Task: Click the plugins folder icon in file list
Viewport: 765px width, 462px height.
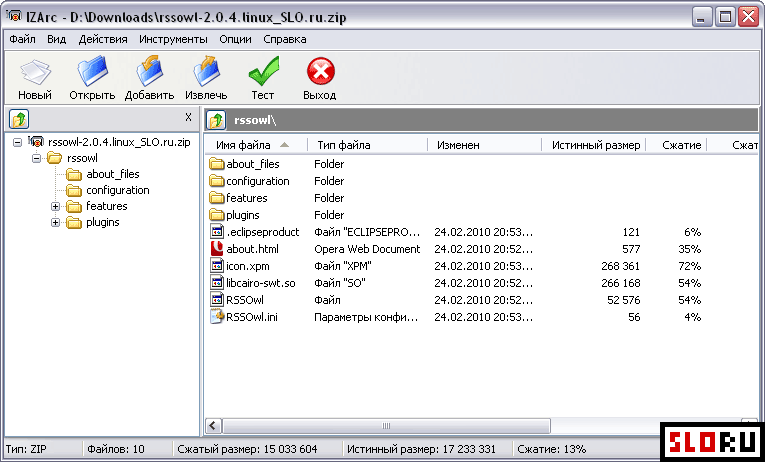Action: [x=217, y=215]
